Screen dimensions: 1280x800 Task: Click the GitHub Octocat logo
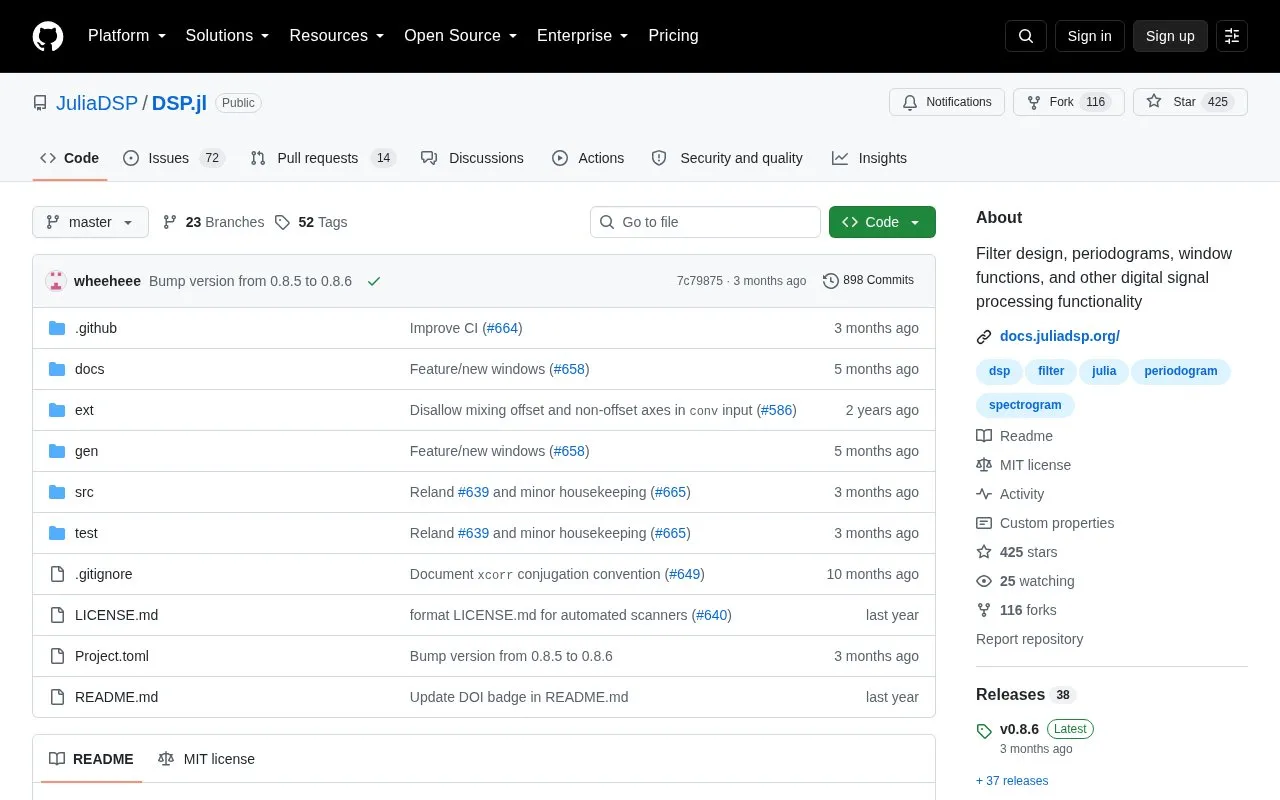coord(48,36)
